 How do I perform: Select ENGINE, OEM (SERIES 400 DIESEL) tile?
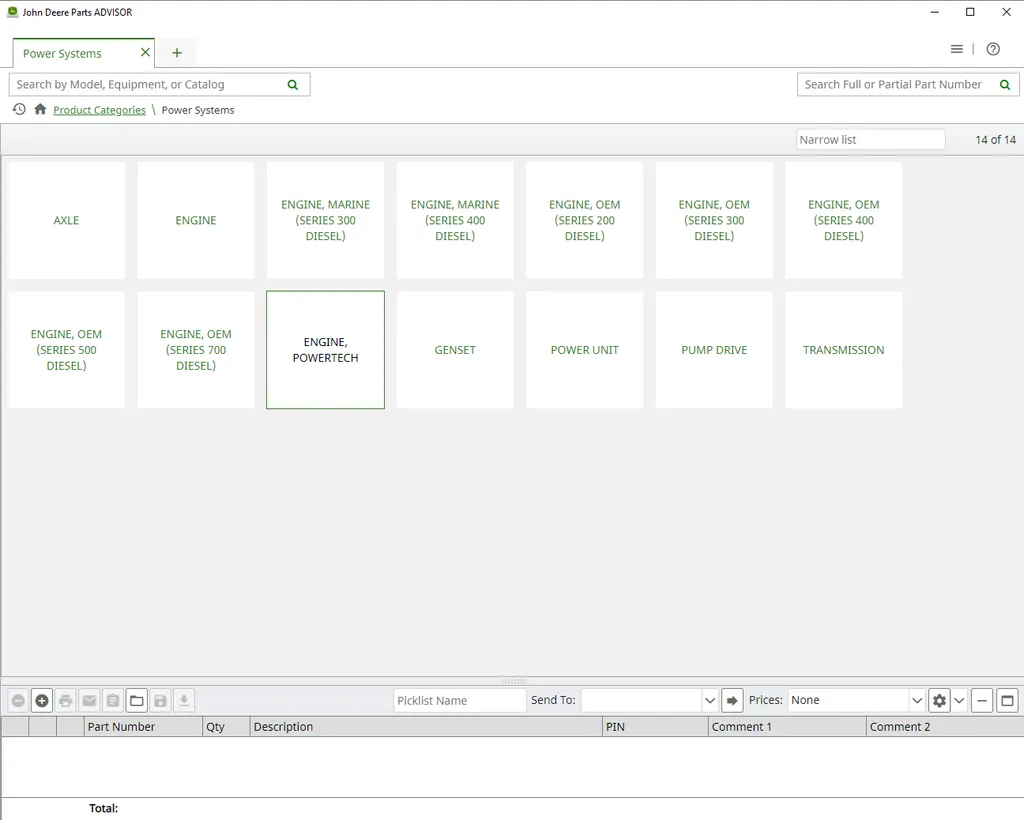pos(844,220)
